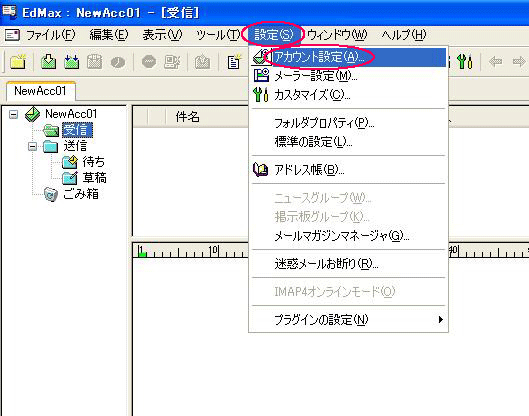Collapse the NewAcc01 account tree node

[13, 114]
